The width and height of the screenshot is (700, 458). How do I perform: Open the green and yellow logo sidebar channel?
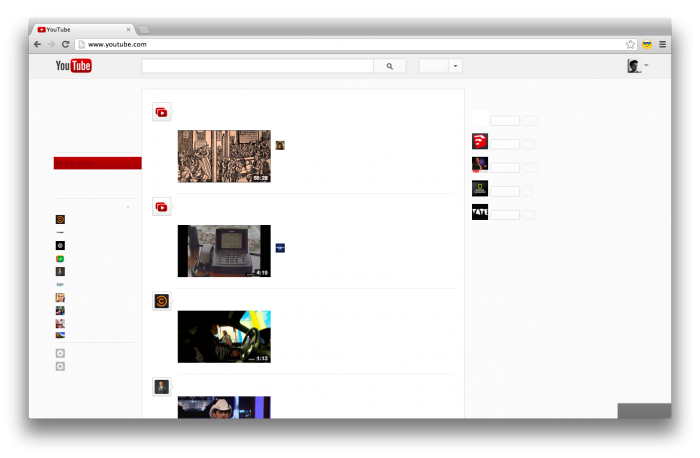pos(60,258)
